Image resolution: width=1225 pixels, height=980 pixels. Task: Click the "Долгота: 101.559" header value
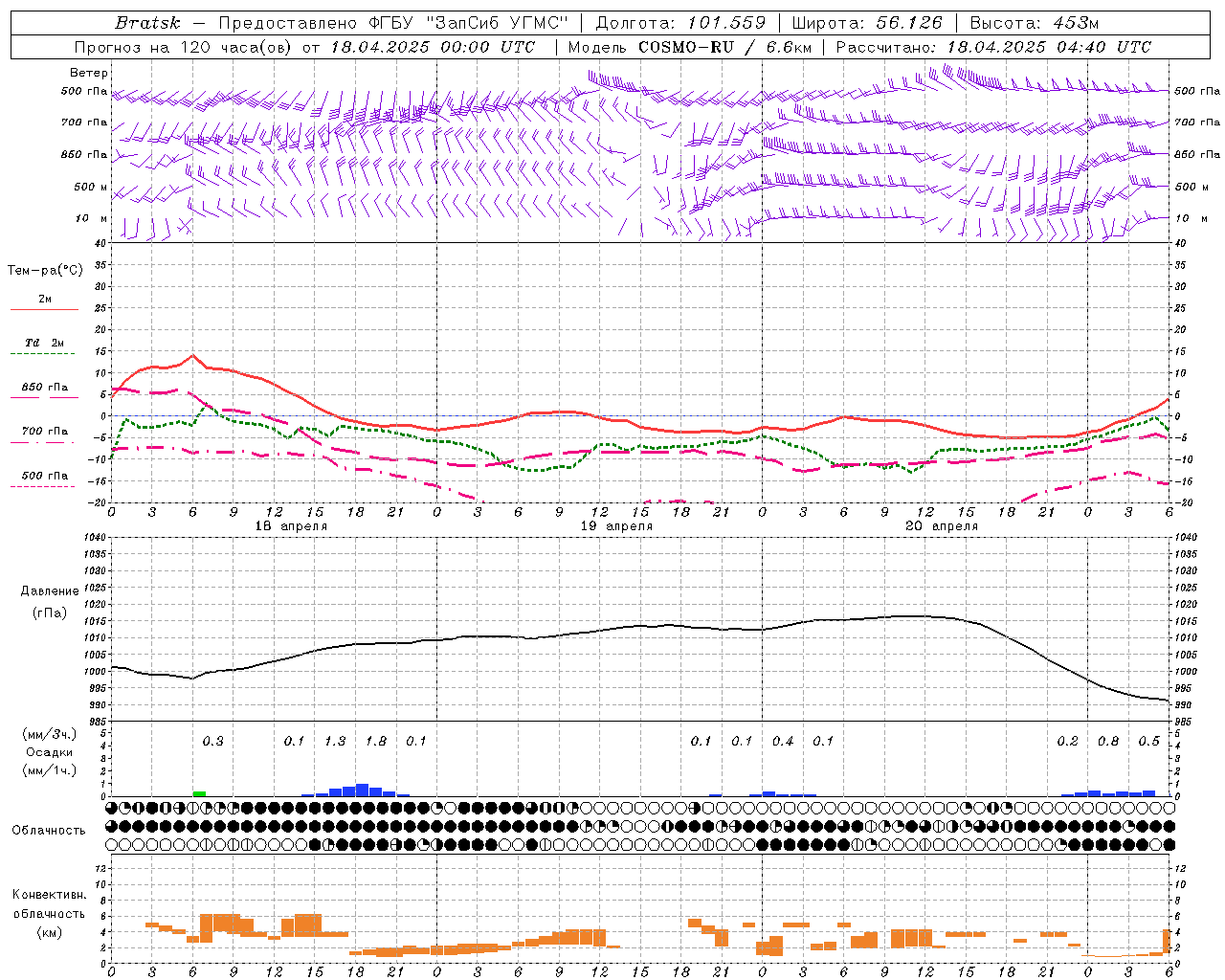680,23
